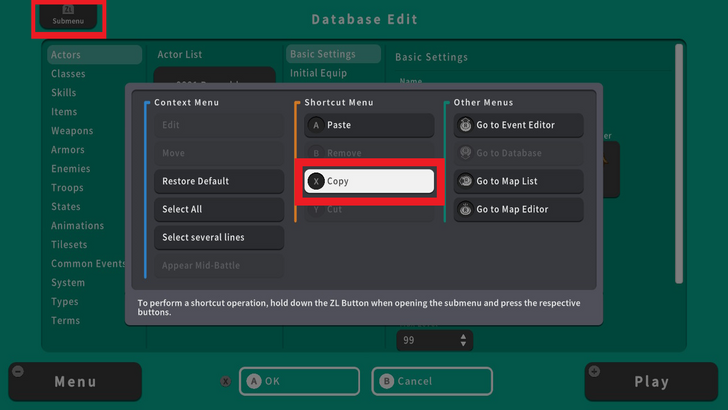728x410 pixels.
Task: Choose Select several lines option
Action: 219,237
